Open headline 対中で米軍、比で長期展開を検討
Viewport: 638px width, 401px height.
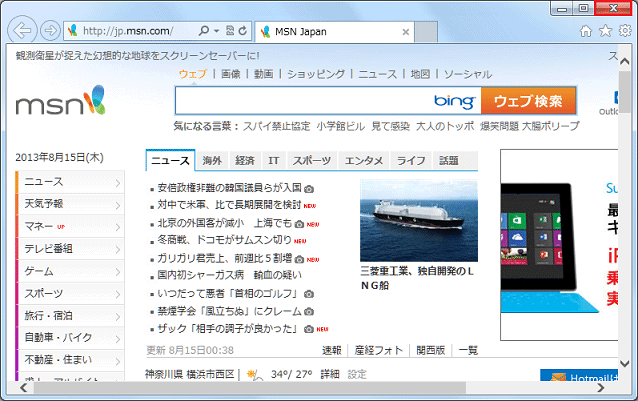229,205
